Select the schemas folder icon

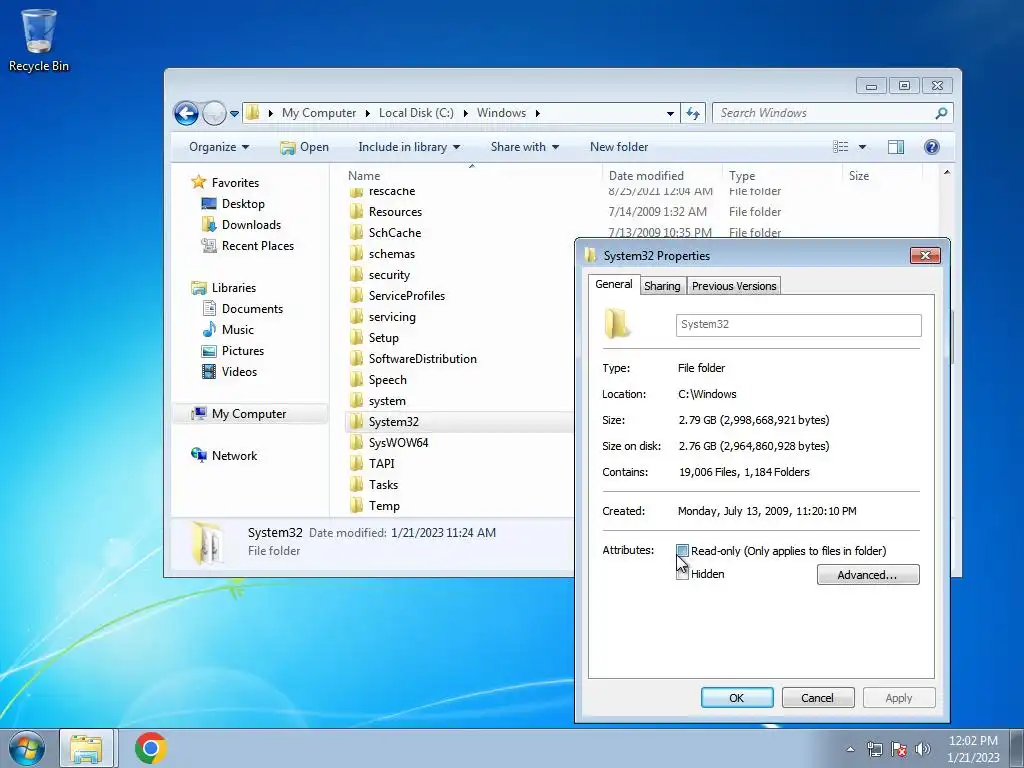pos(357,253)
